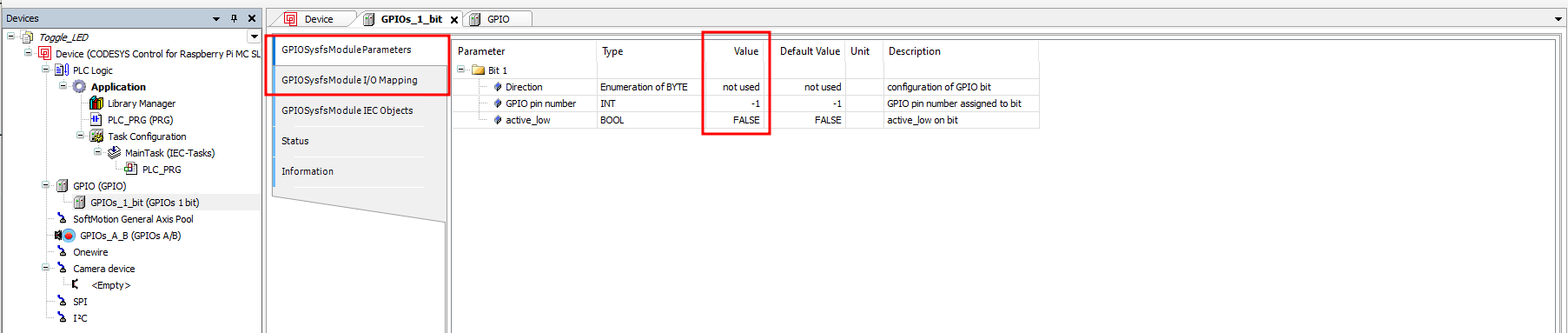Viewport: 1568px width, 333px height.
Task: Collapse the Bit 1 parameter group
Action: pyautogui.click(x=461, y=70)
